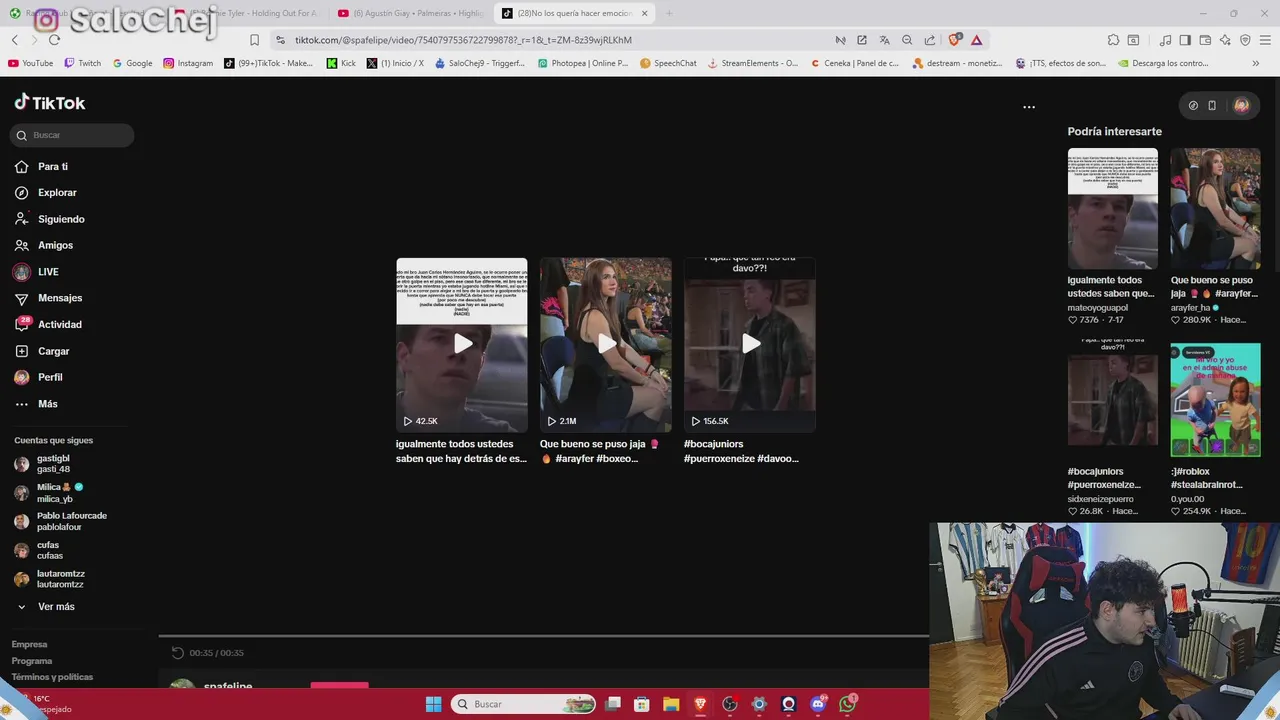Click Brave Rewards triangle icon
Viewport: 1280px width, 720px height.
click(976, 40)
